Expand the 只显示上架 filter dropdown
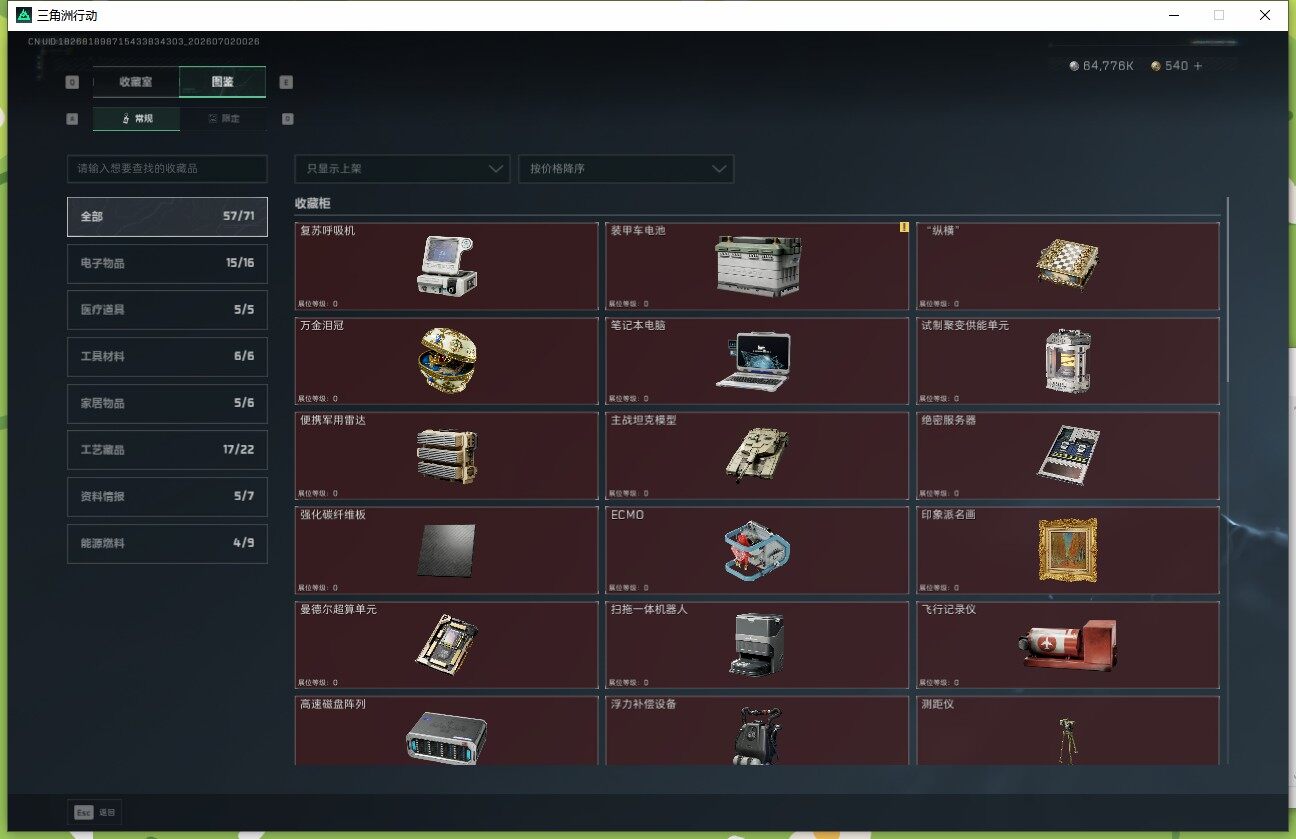1296x839 pixels. point(403,169)
